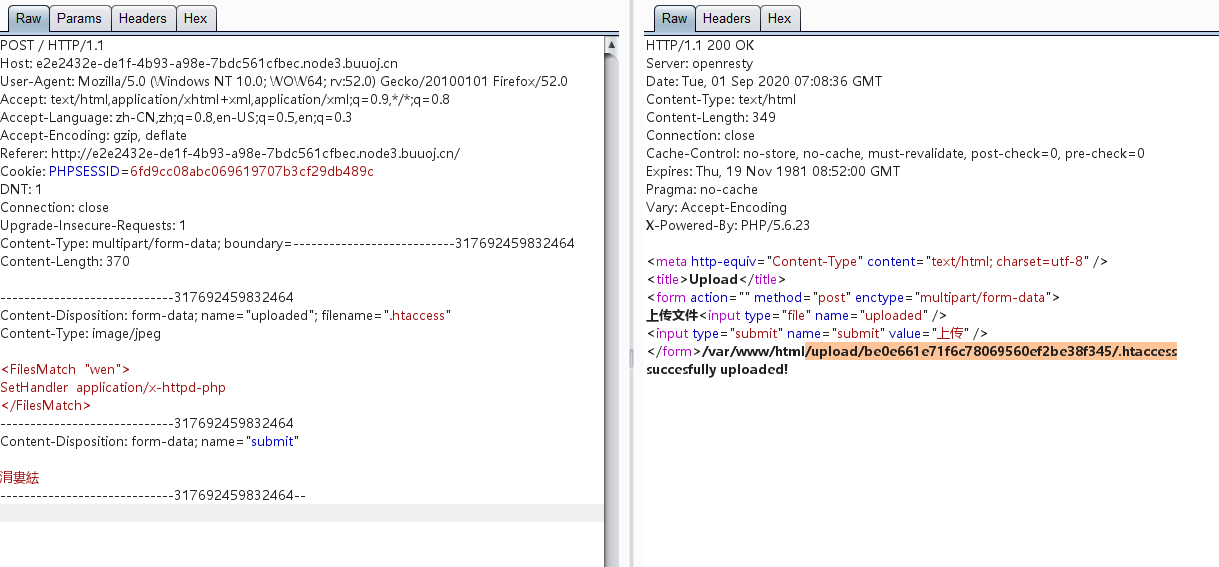Click 'HTTP/1.1 200 OK' status line
Image resolution: width=1219 pixels, height=567 pixels.
click(700, 45)
